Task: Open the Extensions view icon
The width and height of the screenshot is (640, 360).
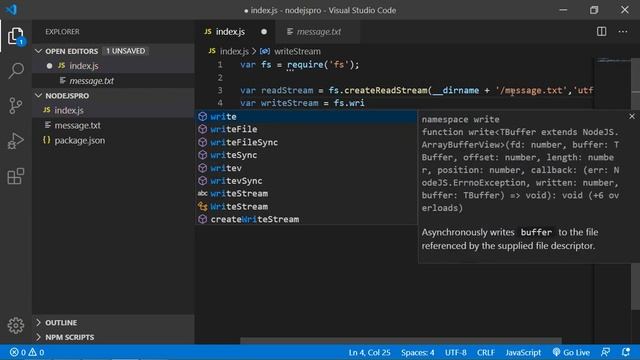Action: pos(16,176)
